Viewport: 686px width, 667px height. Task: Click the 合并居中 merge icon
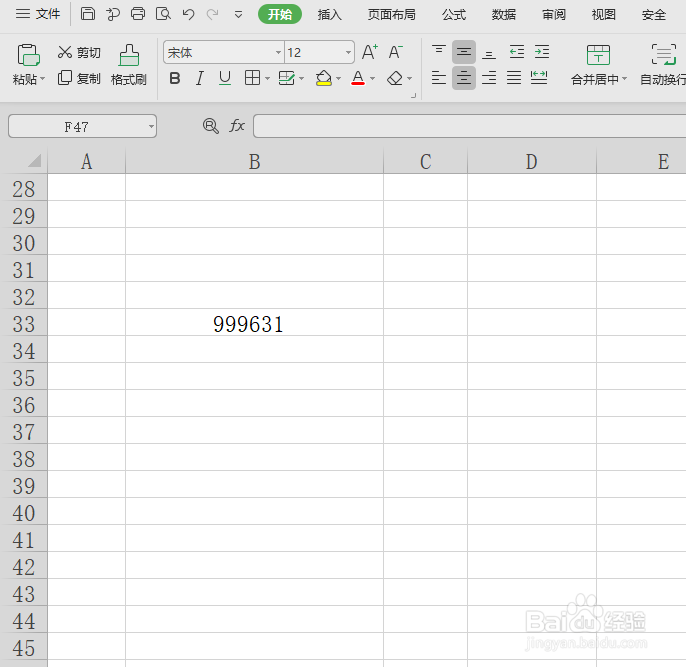(x=598, y=55)
